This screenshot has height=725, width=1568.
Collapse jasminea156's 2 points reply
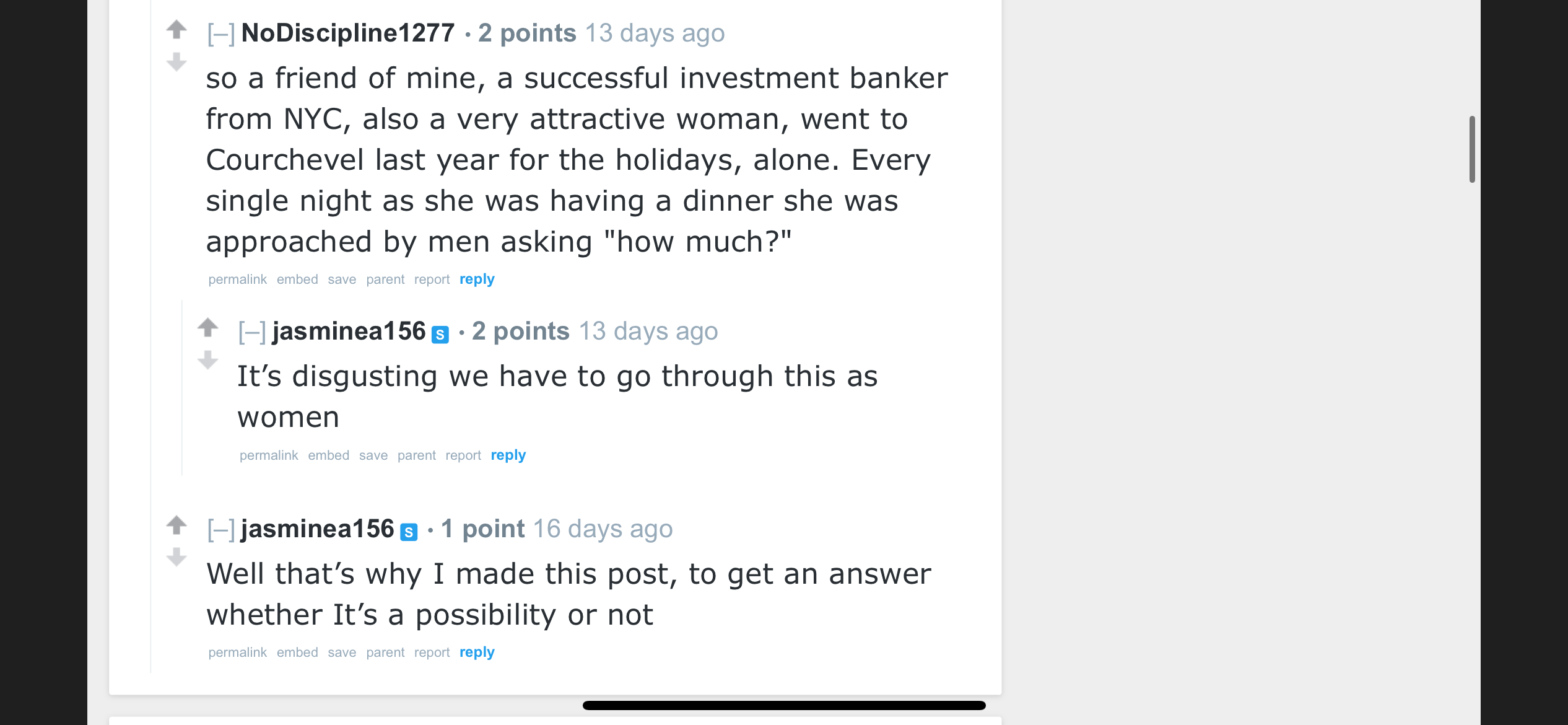pyautogui.click(x=252, y=332)
